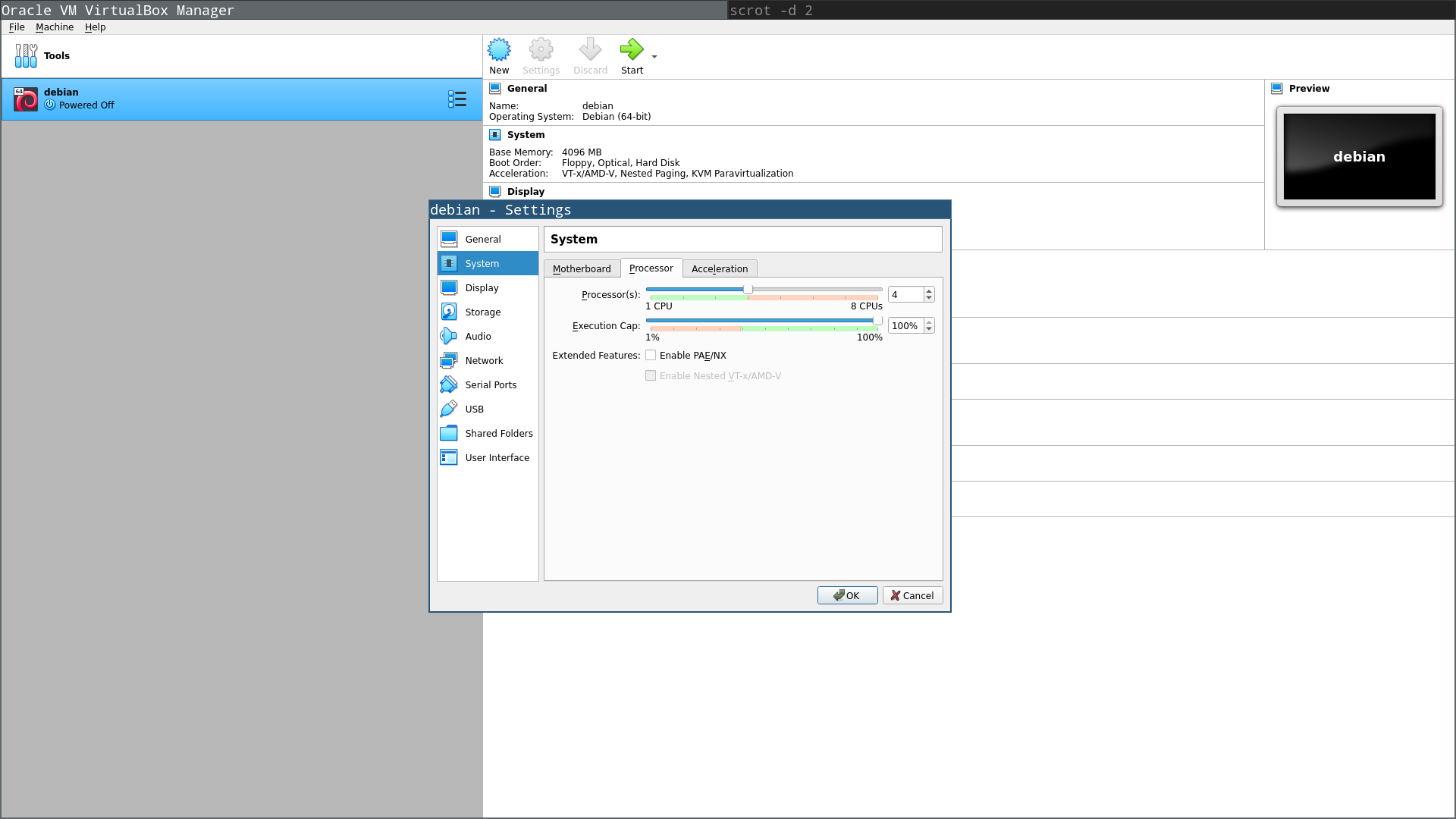
Task: Confirm settings with OK button
Action: 848,595
